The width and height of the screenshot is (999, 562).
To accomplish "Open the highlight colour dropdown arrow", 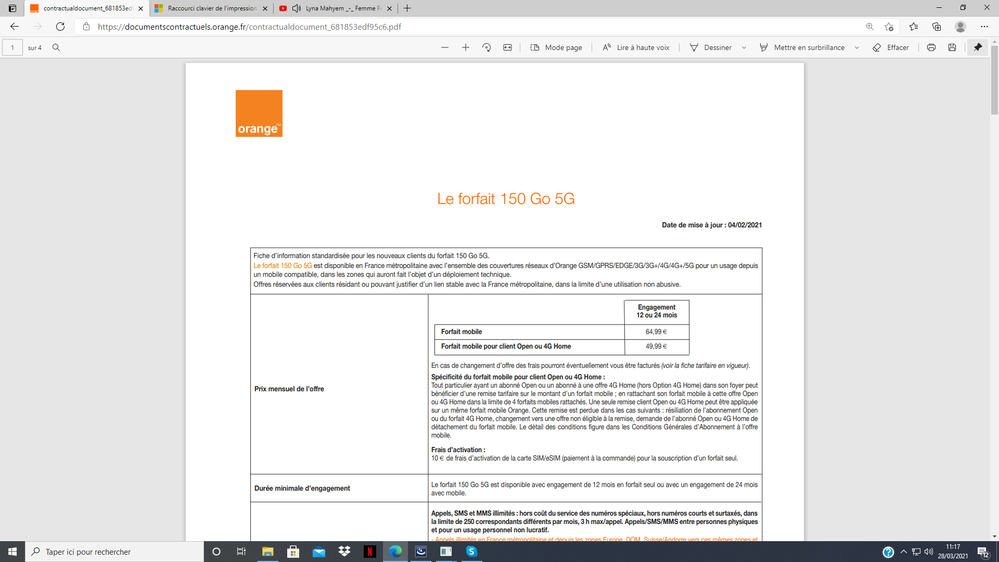I will (856, 48).
